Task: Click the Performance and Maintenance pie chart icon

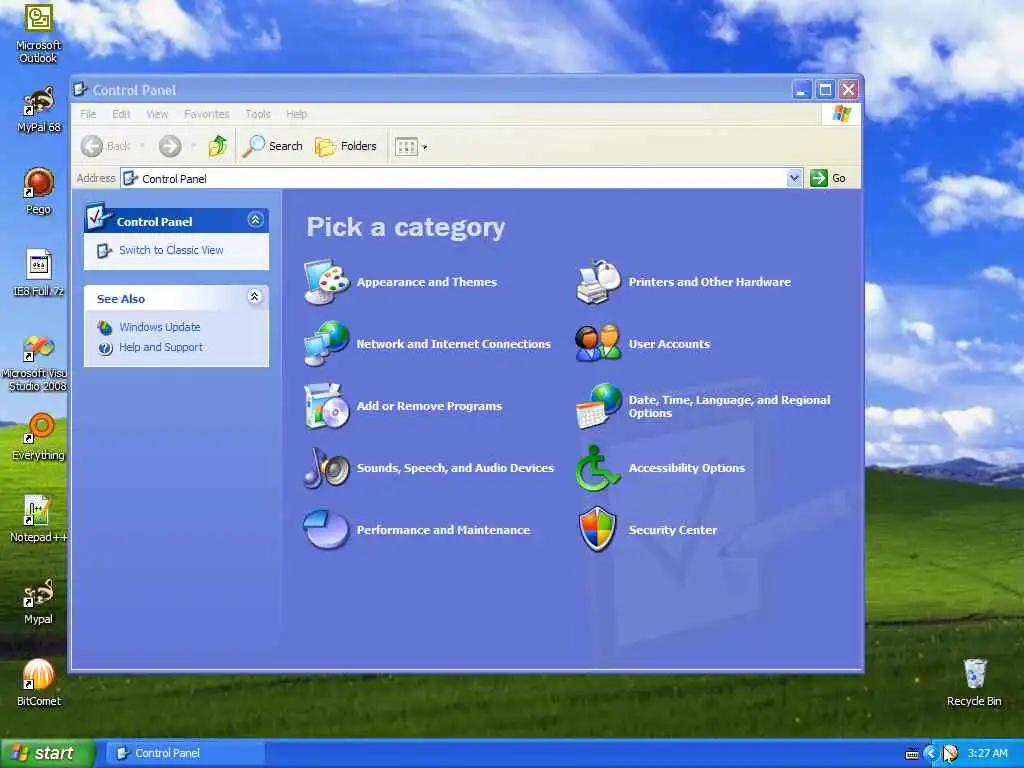Action: point(327,530)
